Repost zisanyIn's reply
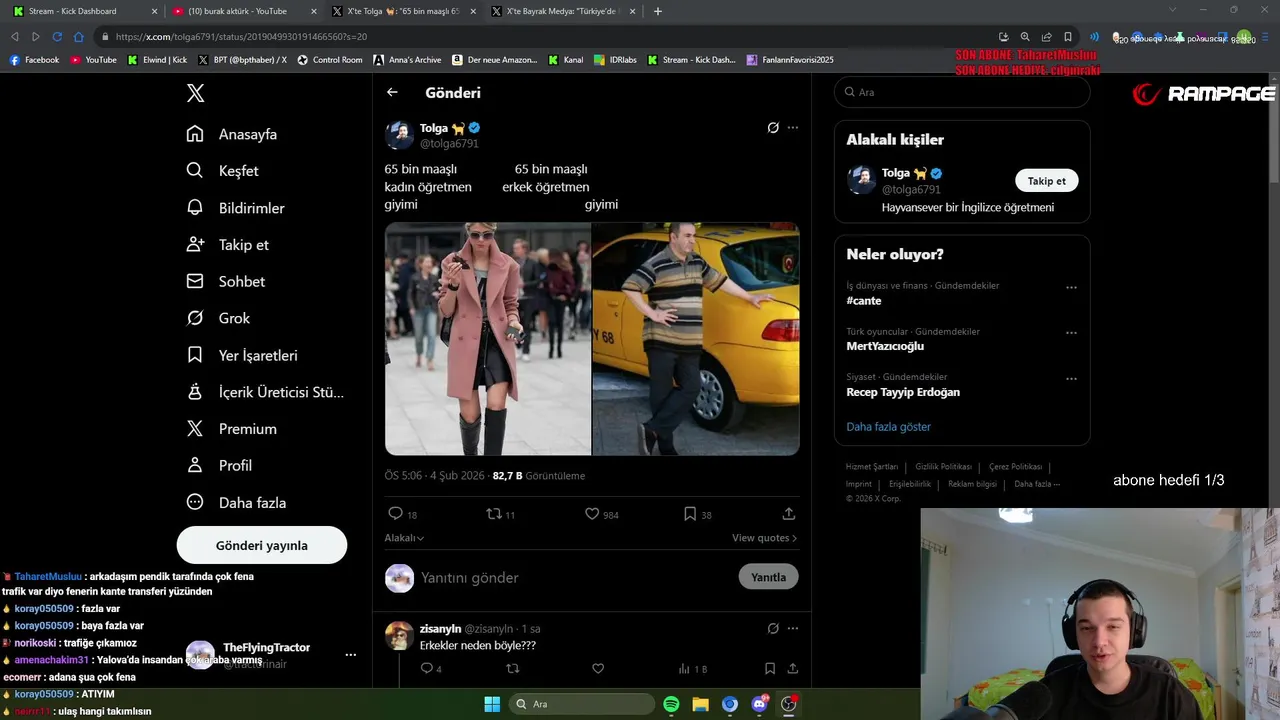This screenshot has width=1280, height=720. (x=513, y=669)
